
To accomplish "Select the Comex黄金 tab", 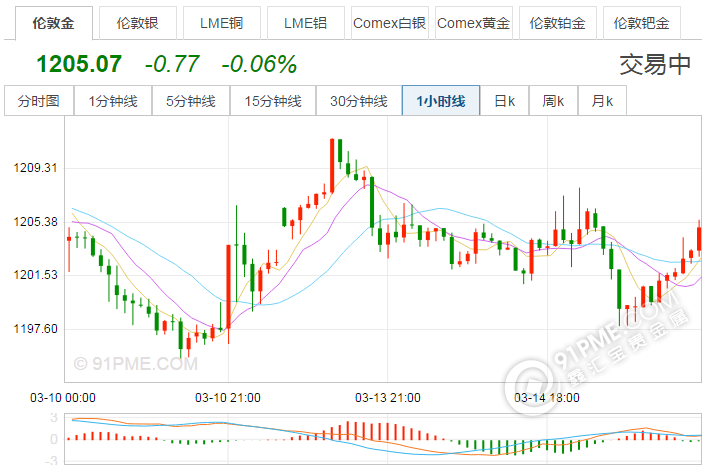I will (473, 21).
